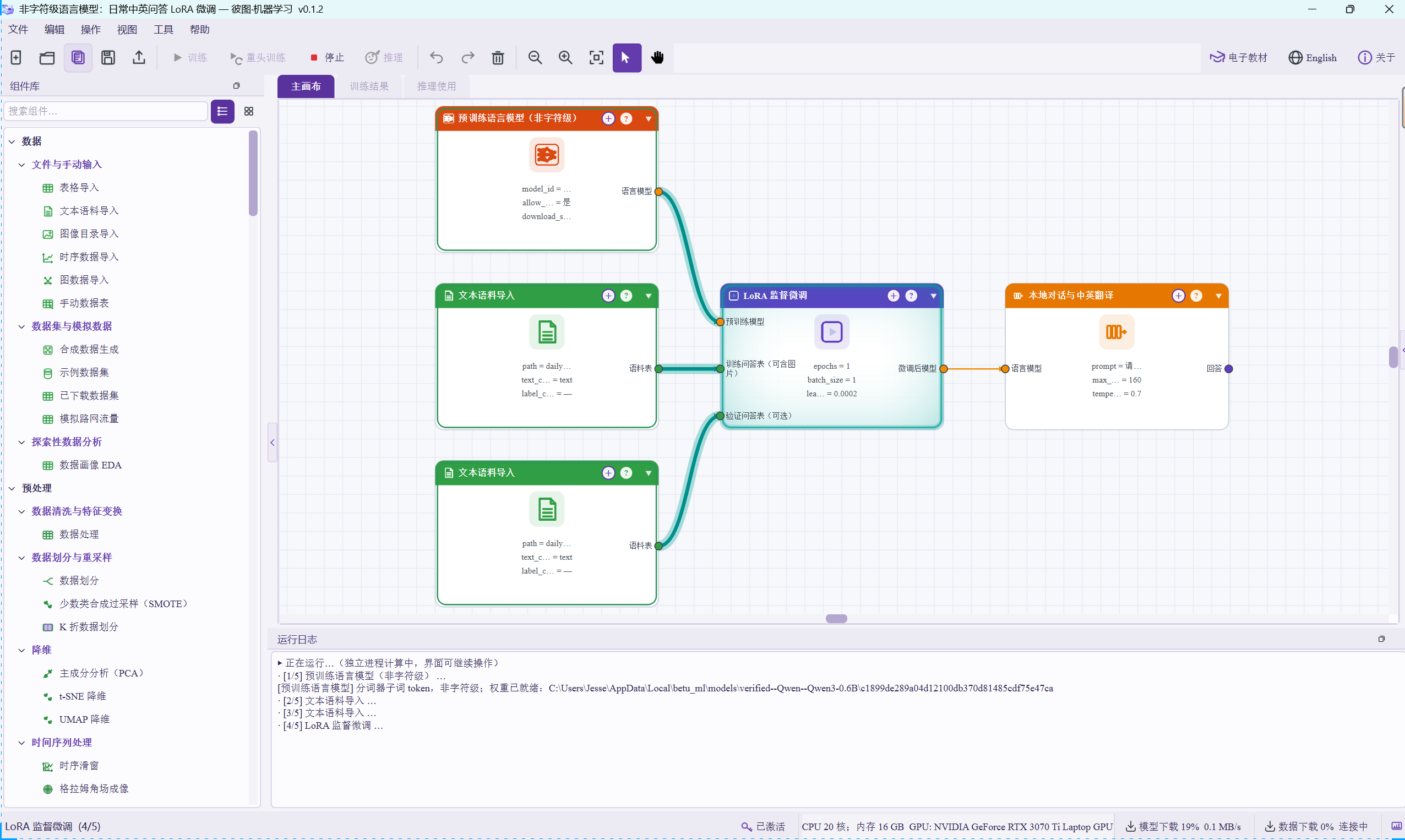Open dropdown arrow on 预训练语言模型 node
Image resolution: width=1405 pixels, height=840 pixels.
(x=649, y=119)
